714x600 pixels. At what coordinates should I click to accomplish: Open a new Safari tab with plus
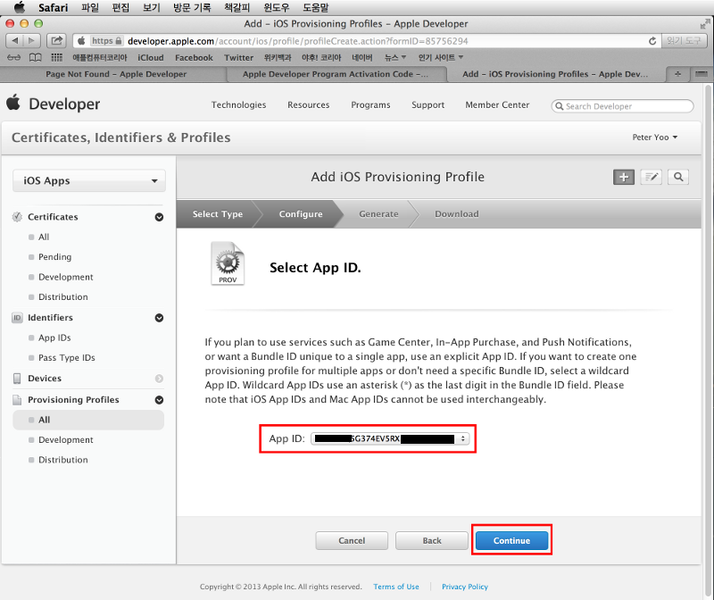coord(679,74)
